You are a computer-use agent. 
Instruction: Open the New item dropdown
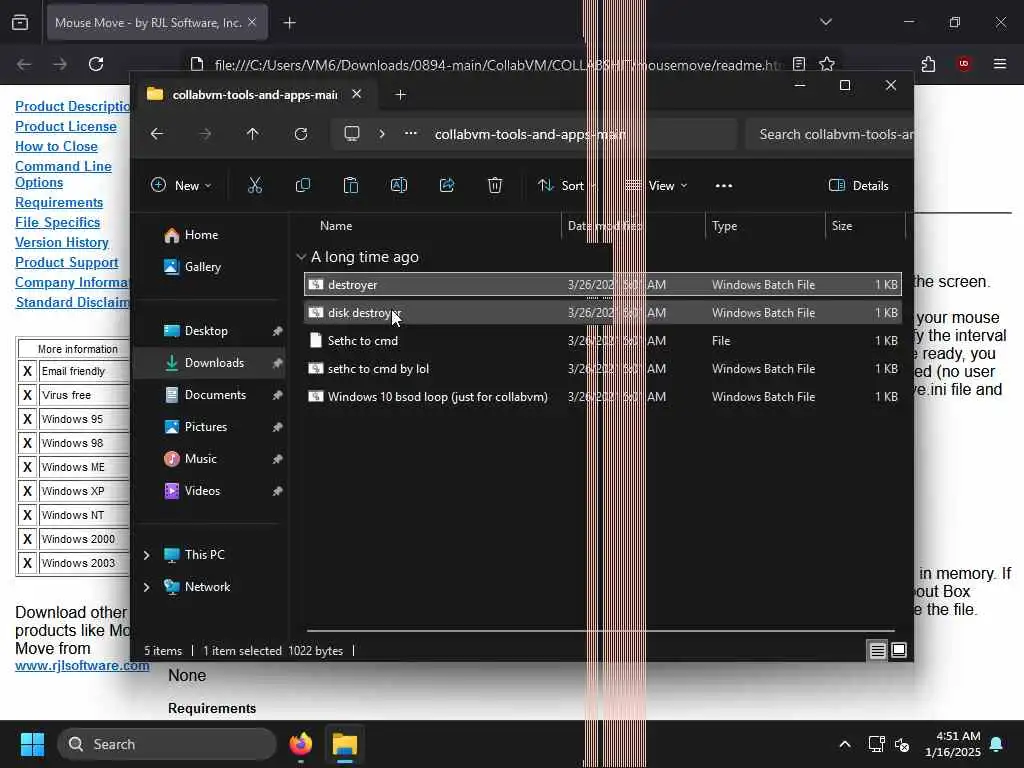[181, 185]
